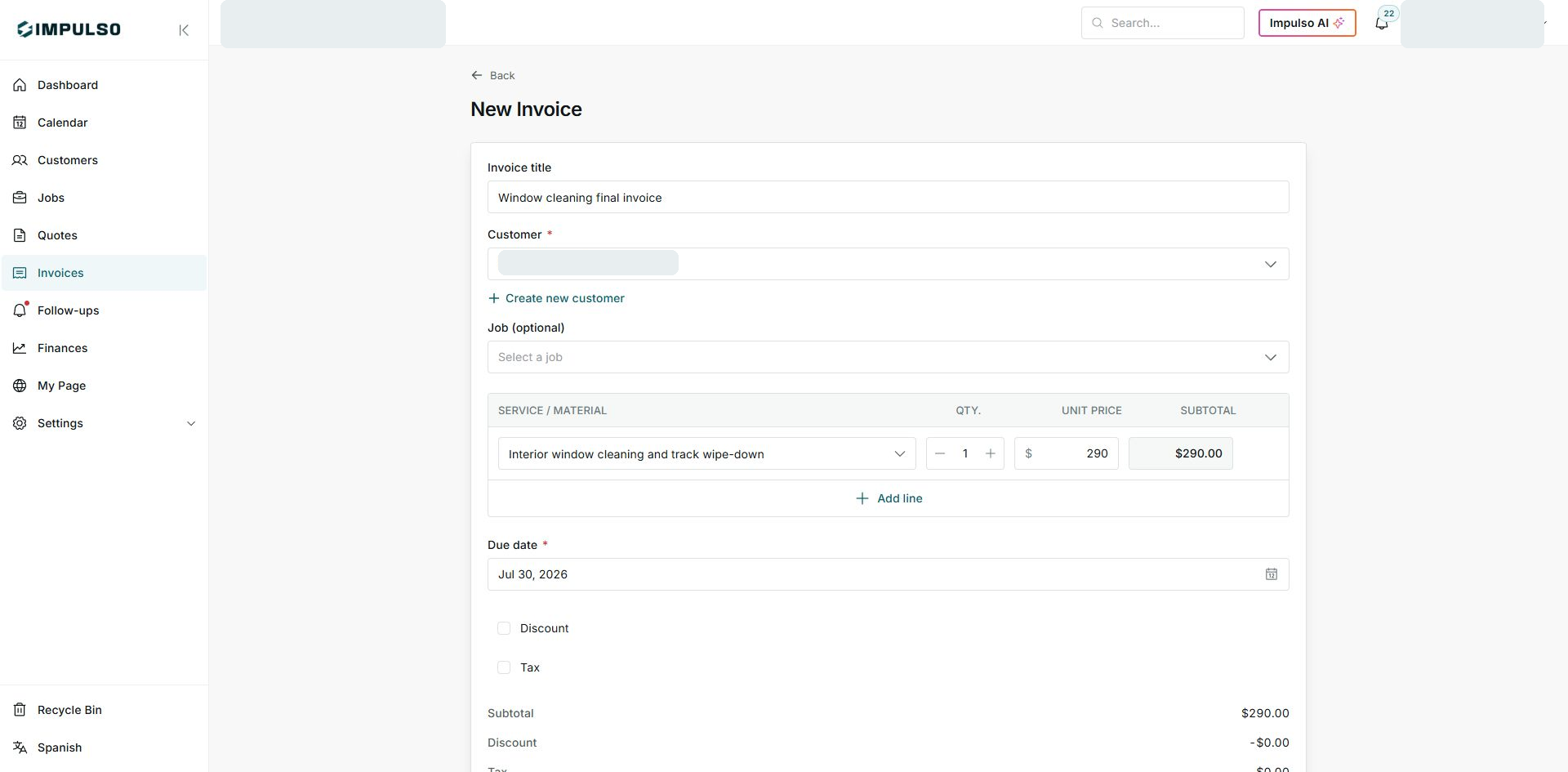
Task: Enable the Discount checkbox
Action: pos(504,628)
